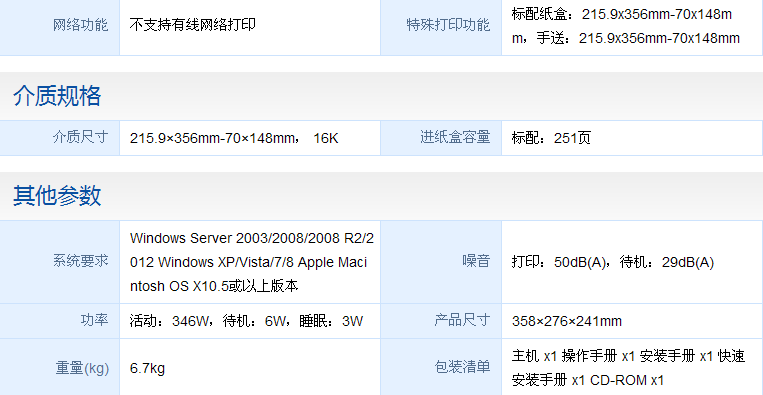Select the text 不支持有线网络打印
This screenshot has height=395, width=763.
pyautogui.click(x=192, y=25)
